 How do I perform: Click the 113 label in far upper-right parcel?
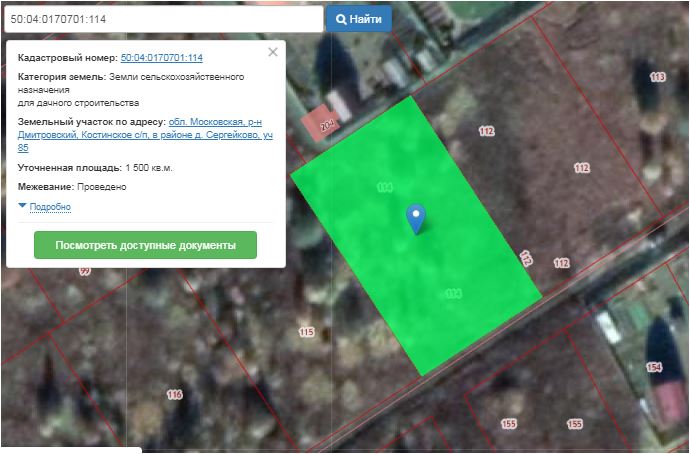click(657, 77)
